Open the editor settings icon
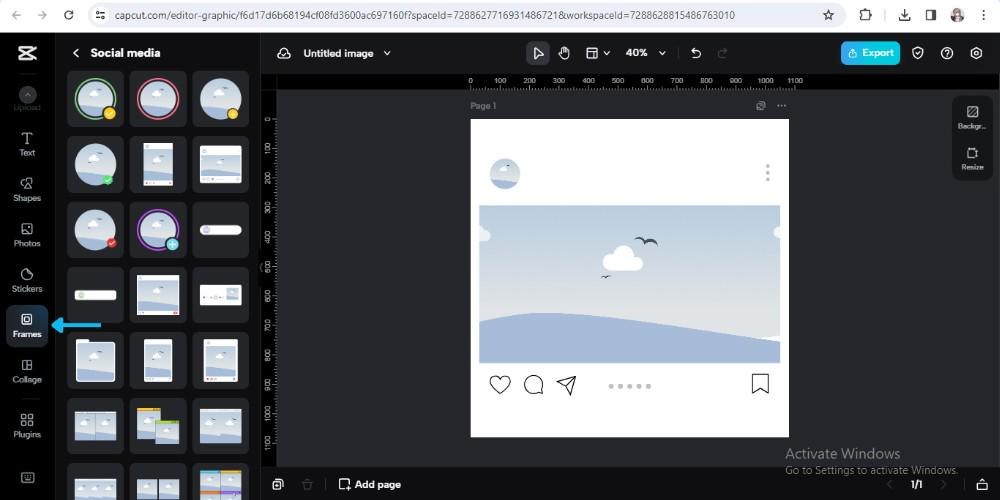The height and width of the screenshot is (500, 1000). (976, 53)
